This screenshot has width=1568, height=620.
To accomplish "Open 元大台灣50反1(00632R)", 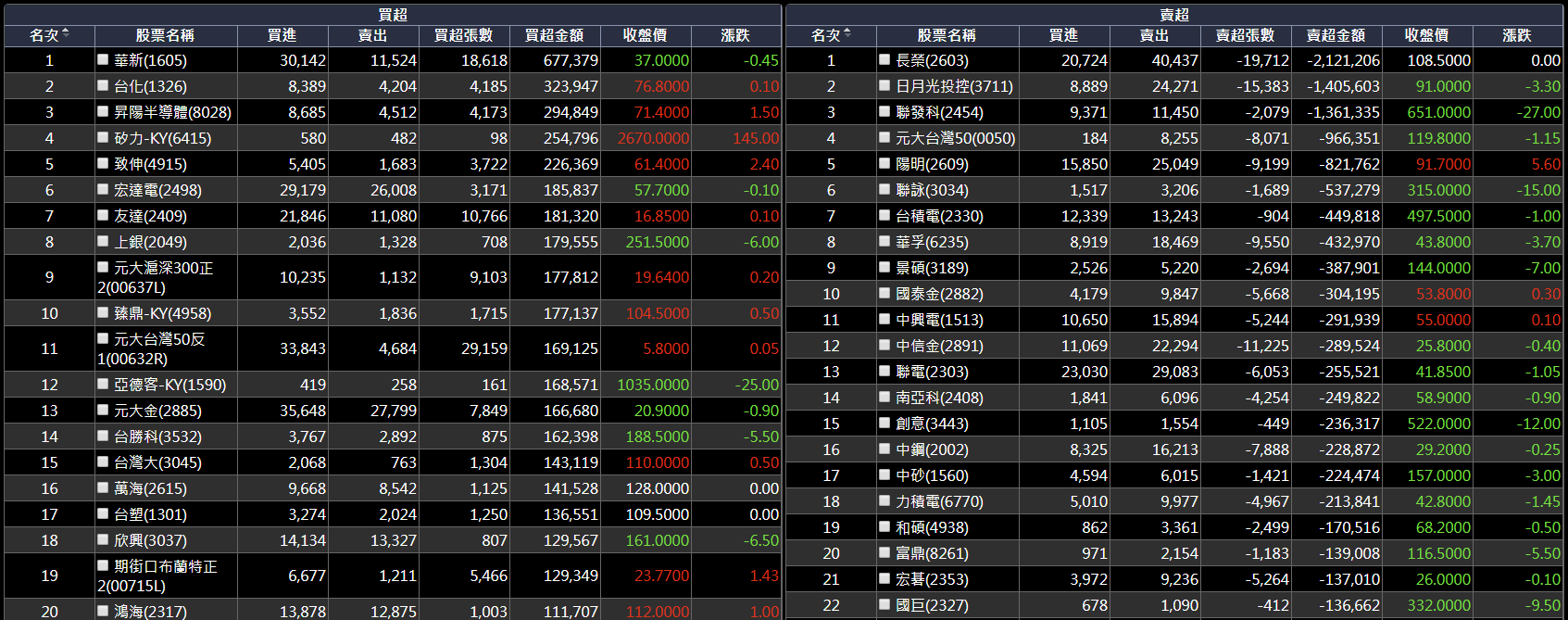I will (151, 348).
